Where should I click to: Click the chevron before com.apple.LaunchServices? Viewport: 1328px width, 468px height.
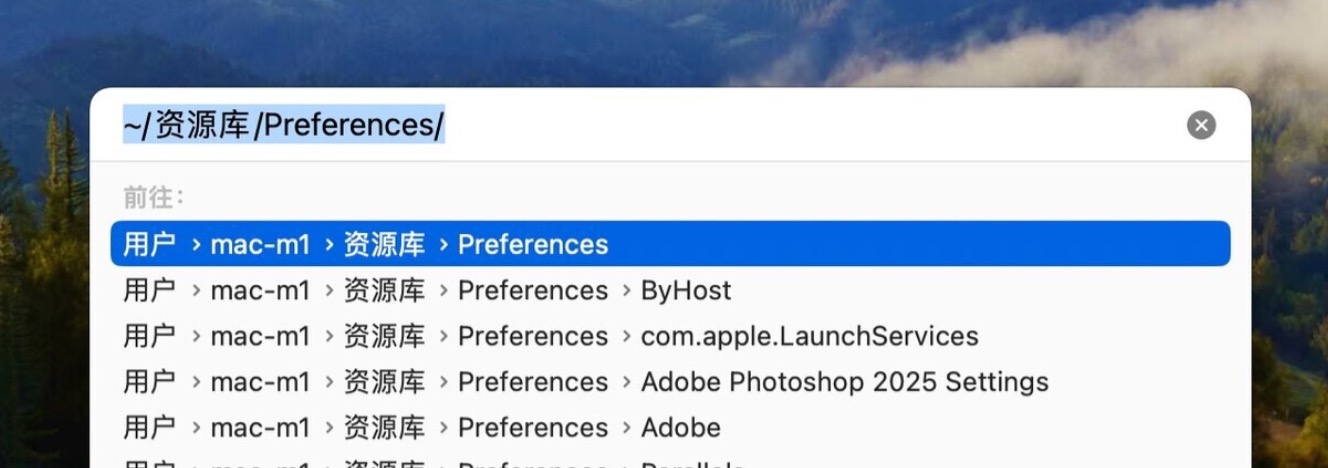point(625,337)
